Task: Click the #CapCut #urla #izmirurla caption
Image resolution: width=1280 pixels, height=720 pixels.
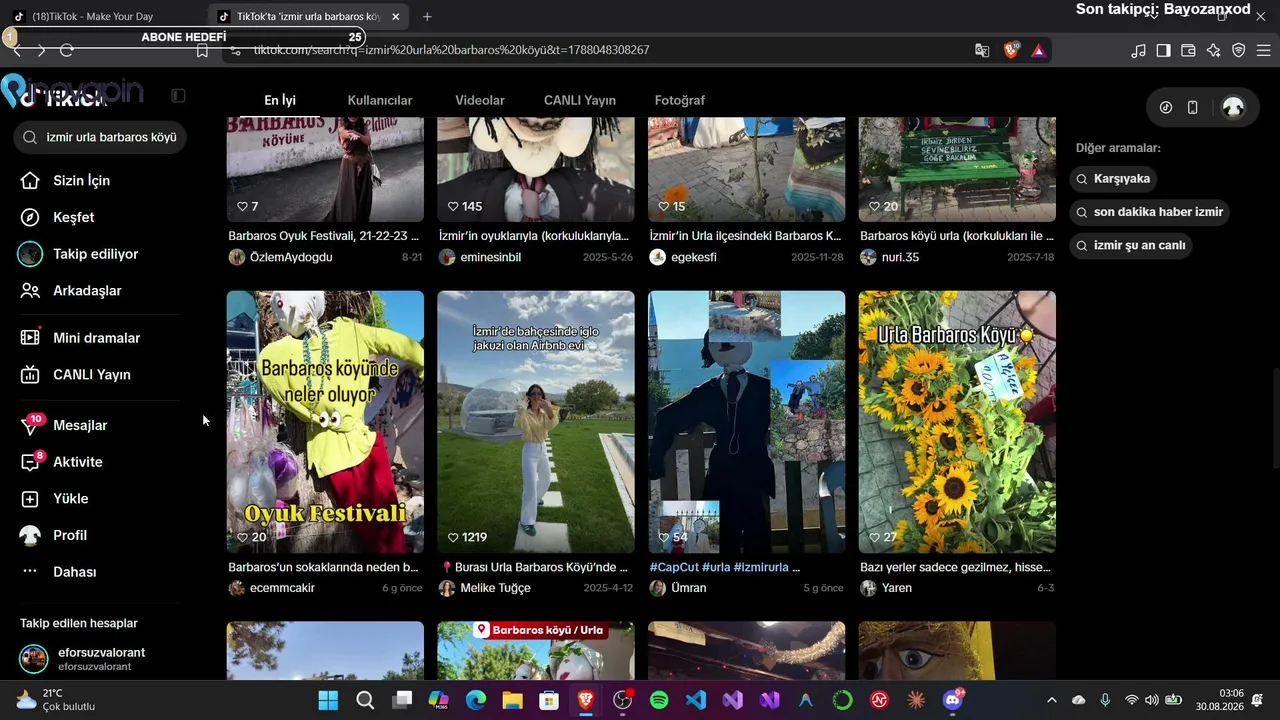Action: [x=725, y=567]
